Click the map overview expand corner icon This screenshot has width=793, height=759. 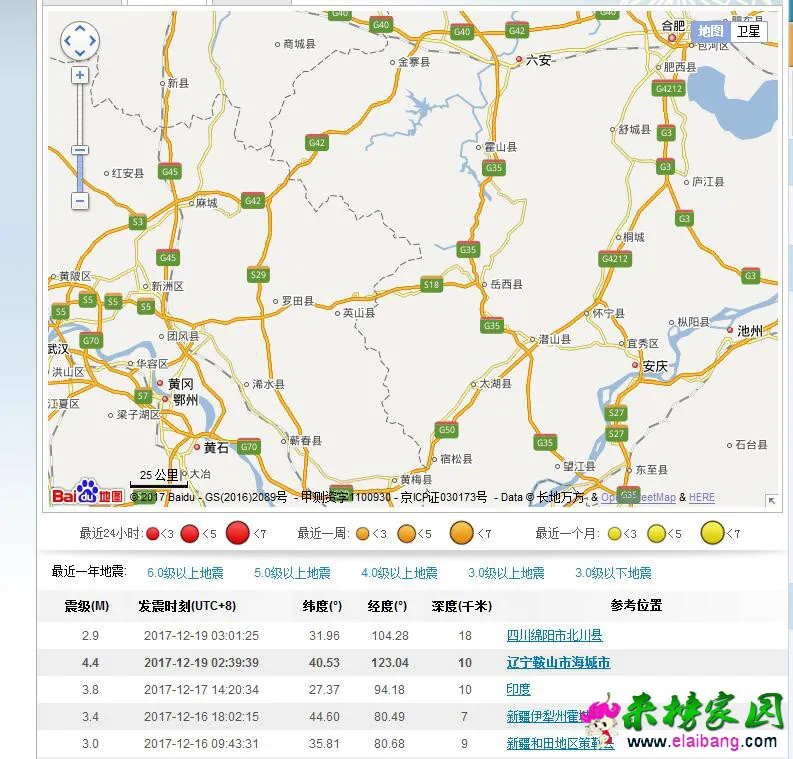[x=771, y=500]
